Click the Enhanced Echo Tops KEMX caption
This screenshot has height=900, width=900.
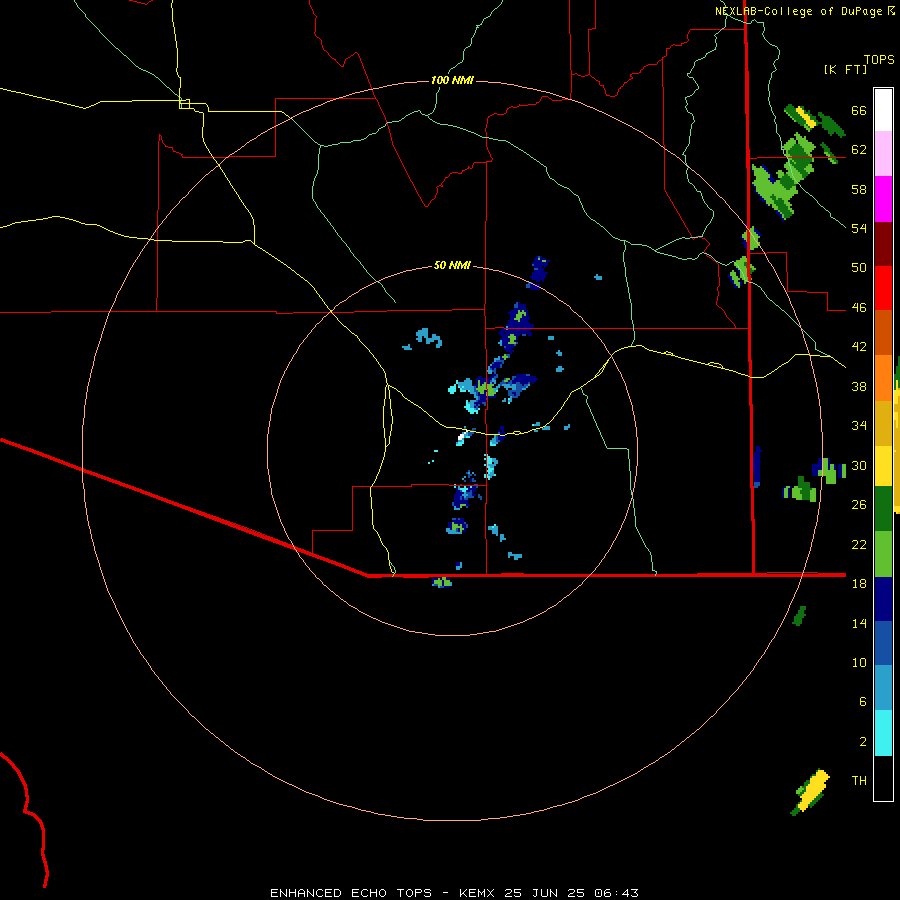coord(454,893)
